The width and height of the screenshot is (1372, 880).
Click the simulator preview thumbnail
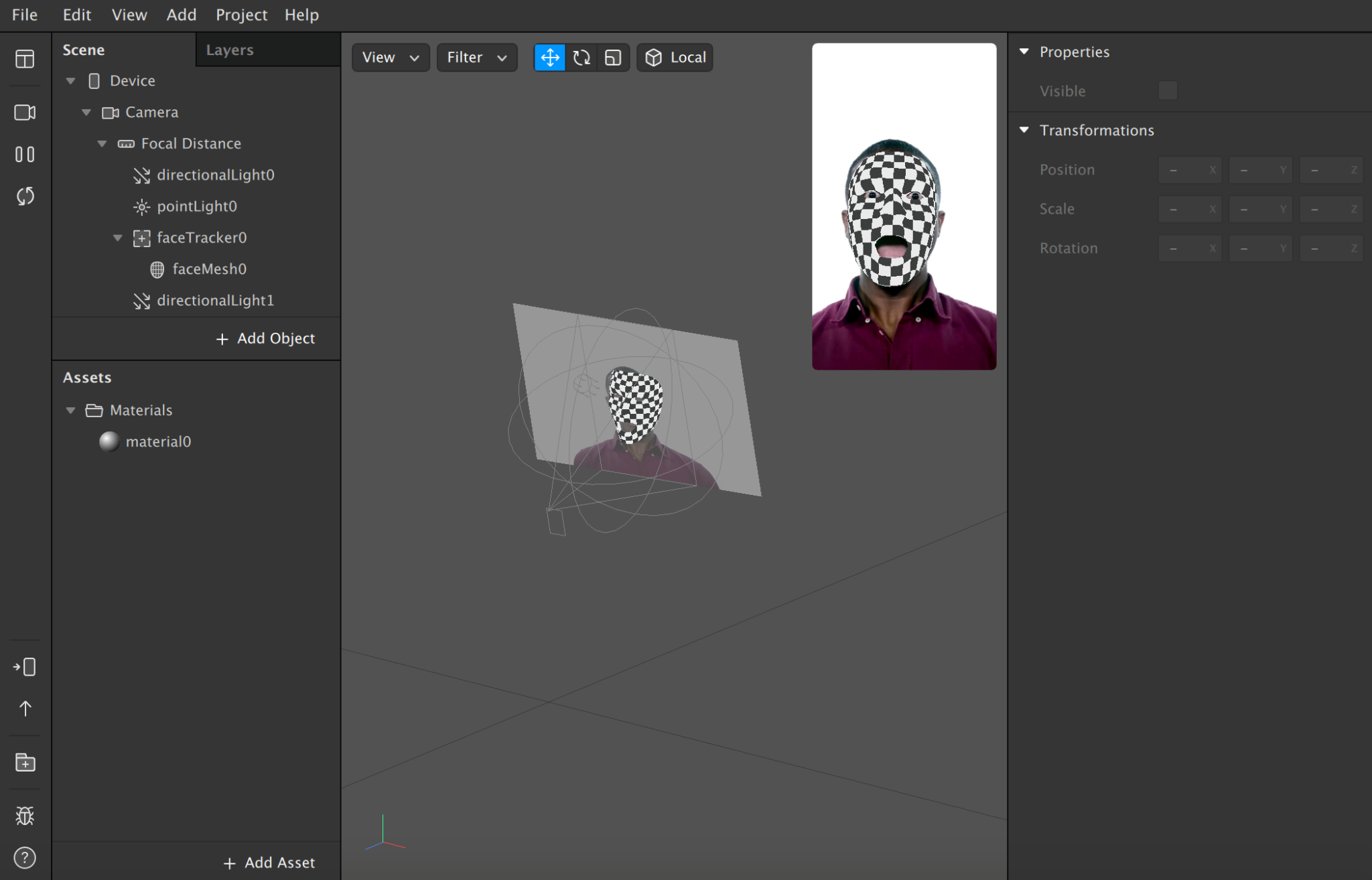[903, 206]
